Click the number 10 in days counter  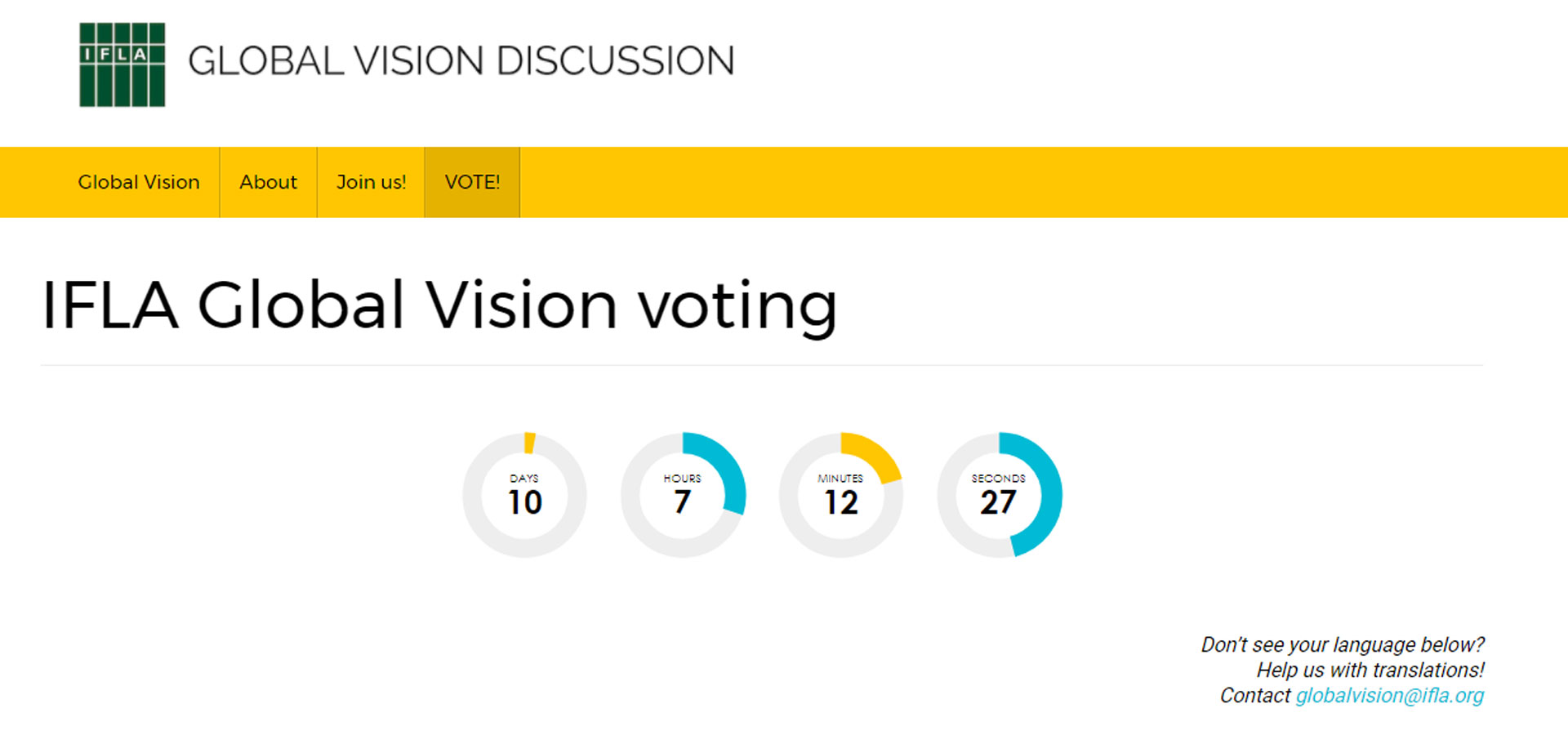pos(525,503)
